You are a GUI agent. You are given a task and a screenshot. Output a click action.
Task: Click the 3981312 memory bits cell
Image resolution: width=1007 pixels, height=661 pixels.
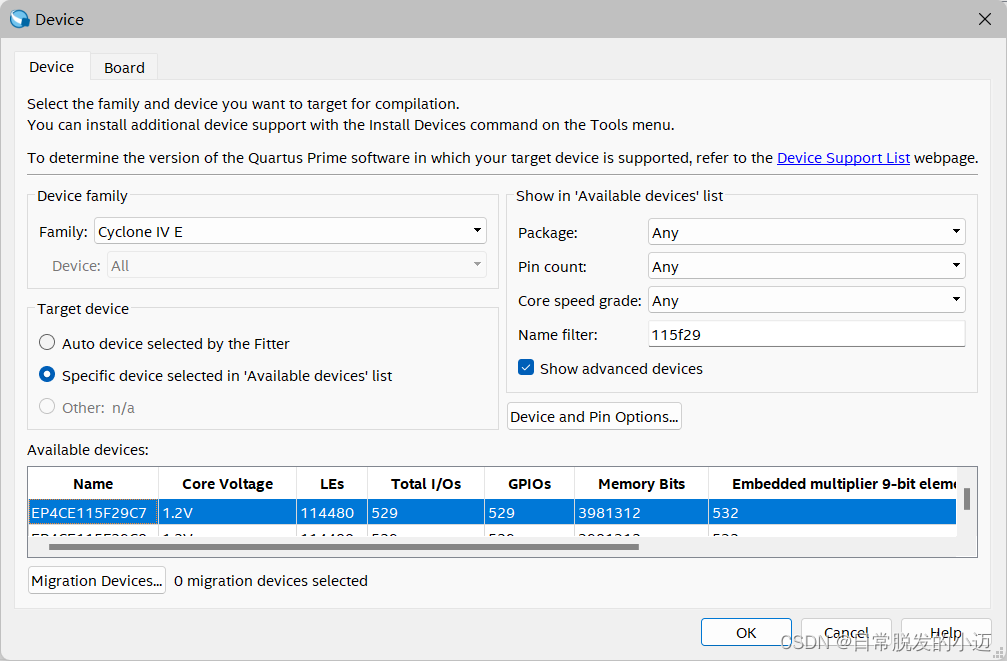[x=642, y=513]
